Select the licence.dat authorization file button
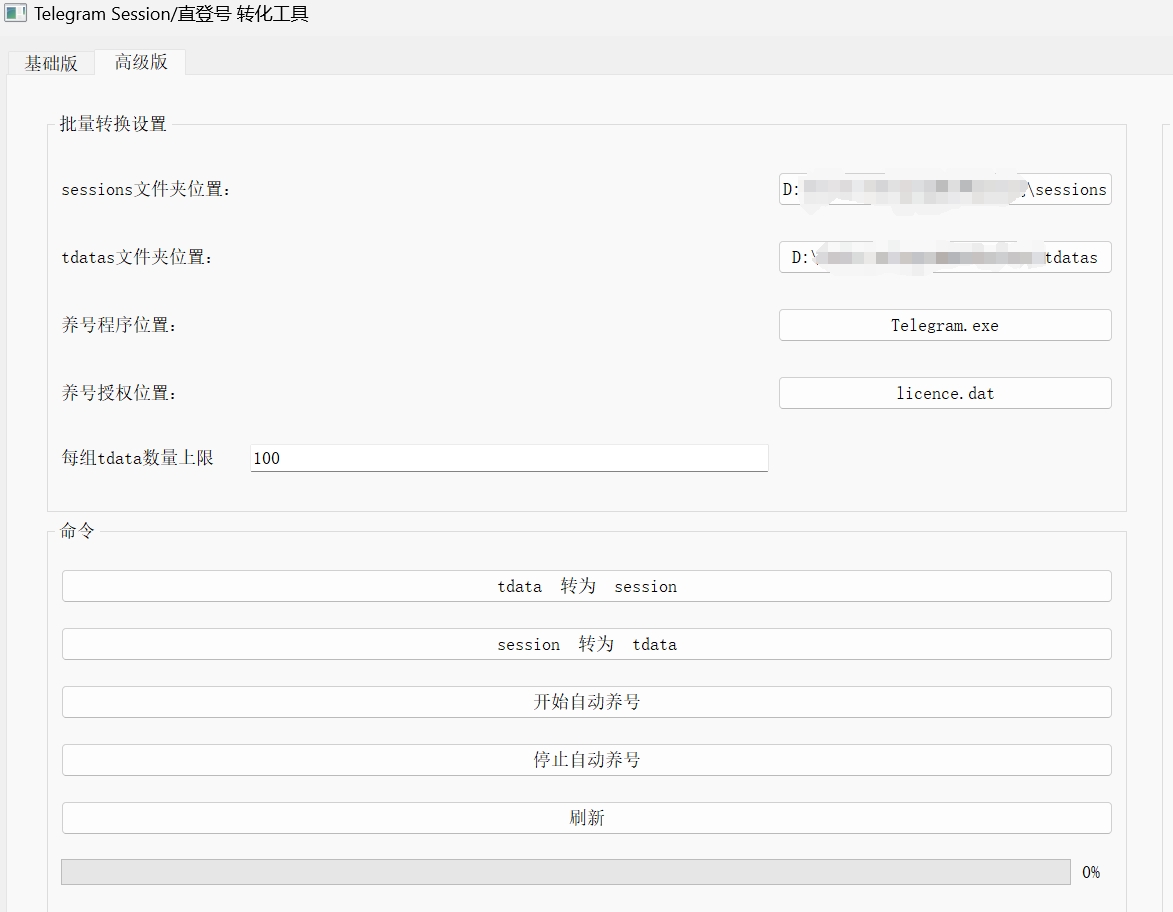1173x912 pixels. click(944, 393)
